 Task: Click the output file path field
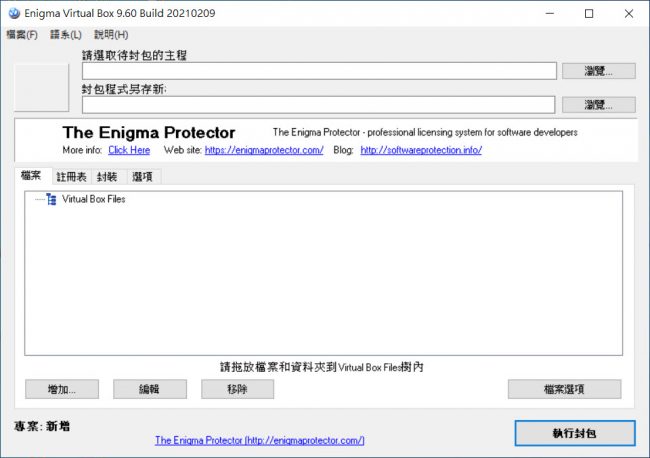[318, 104]
